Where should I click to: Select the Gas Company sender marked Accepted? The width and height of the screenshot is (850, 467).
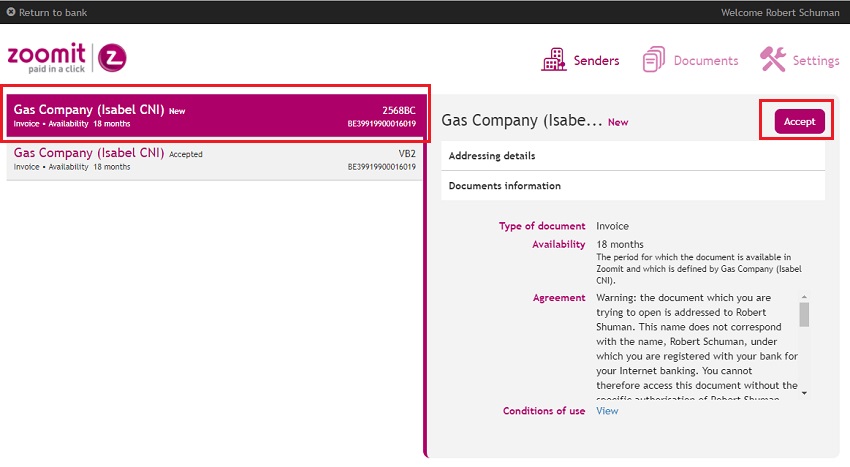pyautogui.click(x=215, y=159)
